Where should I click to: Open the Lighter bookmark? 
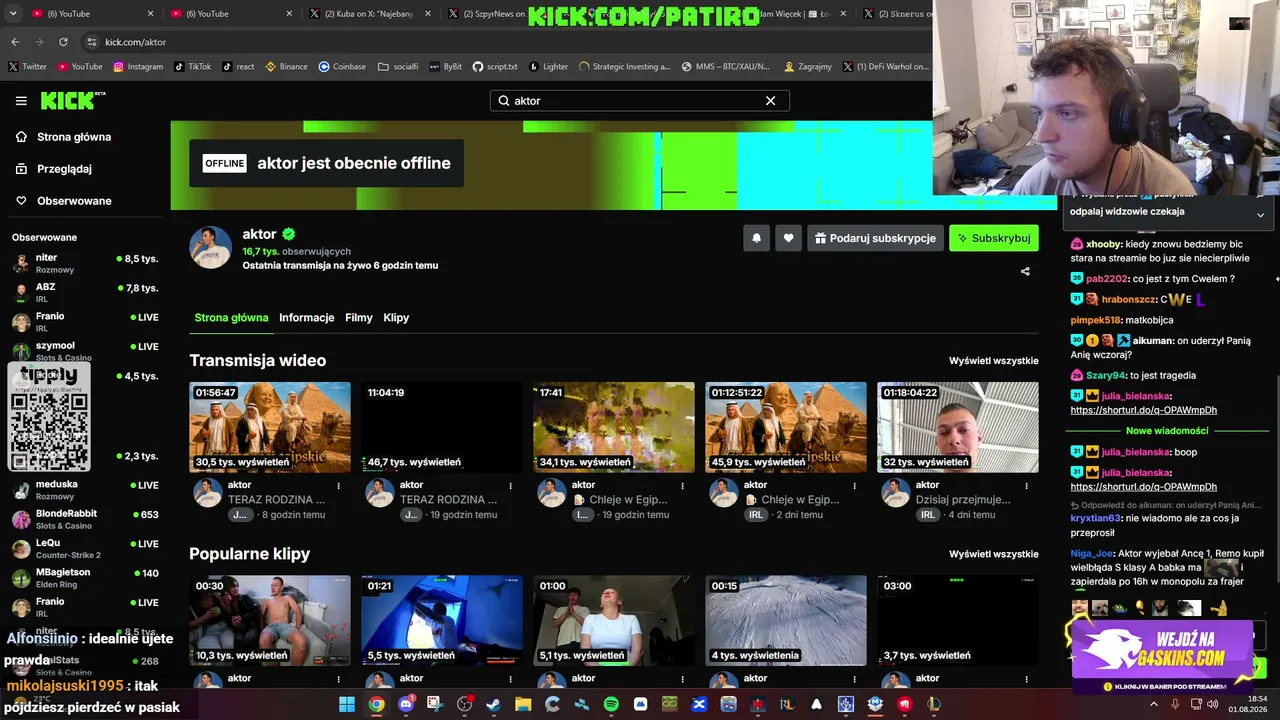pos(548,67)
